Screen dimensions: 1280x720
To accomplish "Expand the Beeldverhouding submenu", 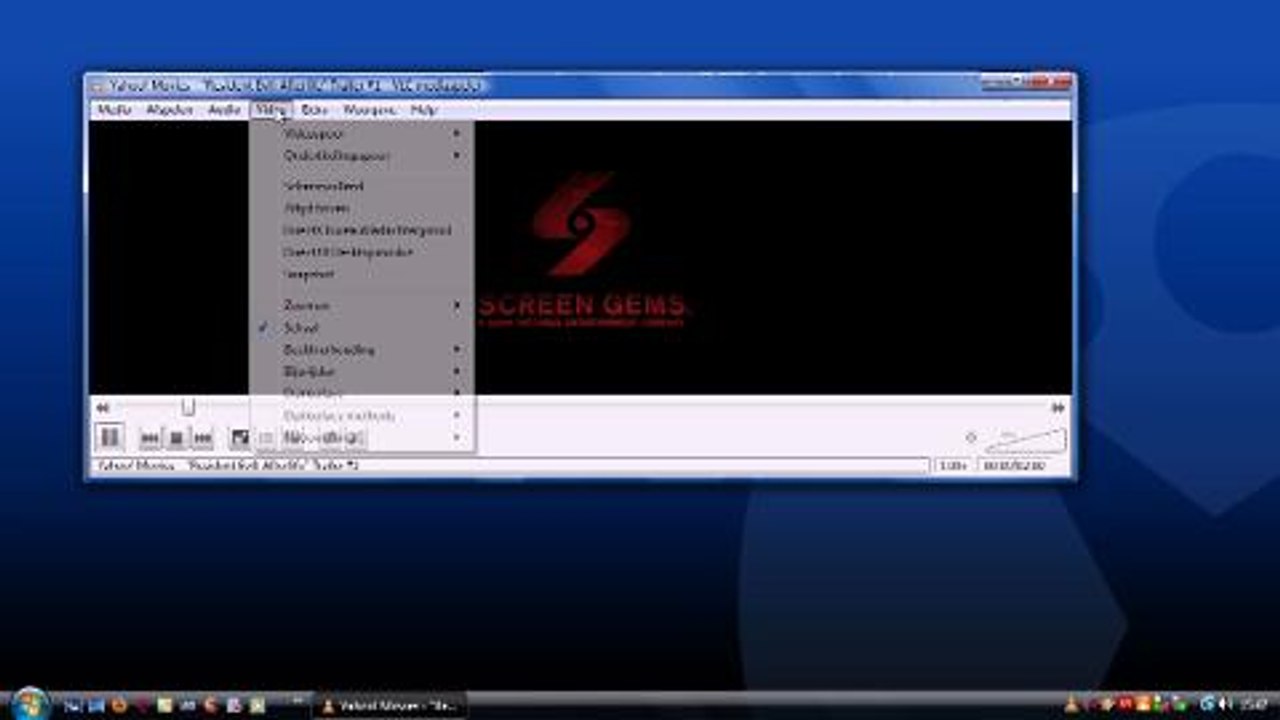I will pyautogui.click(x=361, y=349).
